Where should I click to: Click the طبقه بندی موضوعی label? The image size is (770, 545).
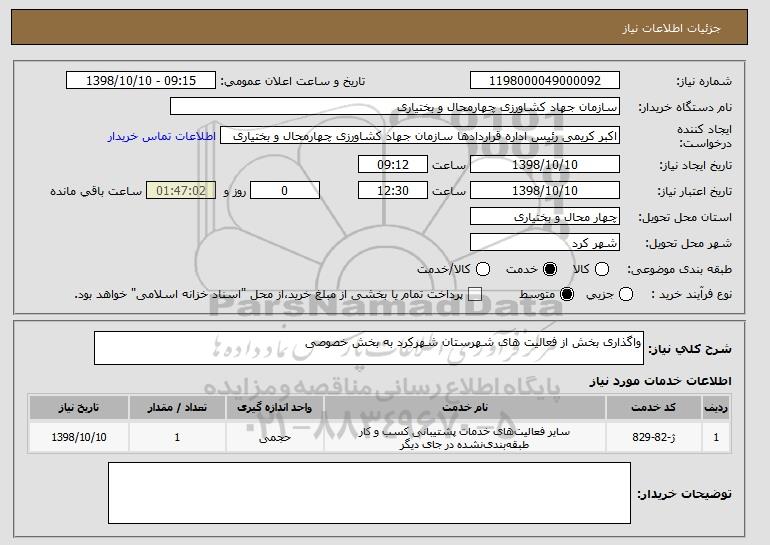point(679,269)
